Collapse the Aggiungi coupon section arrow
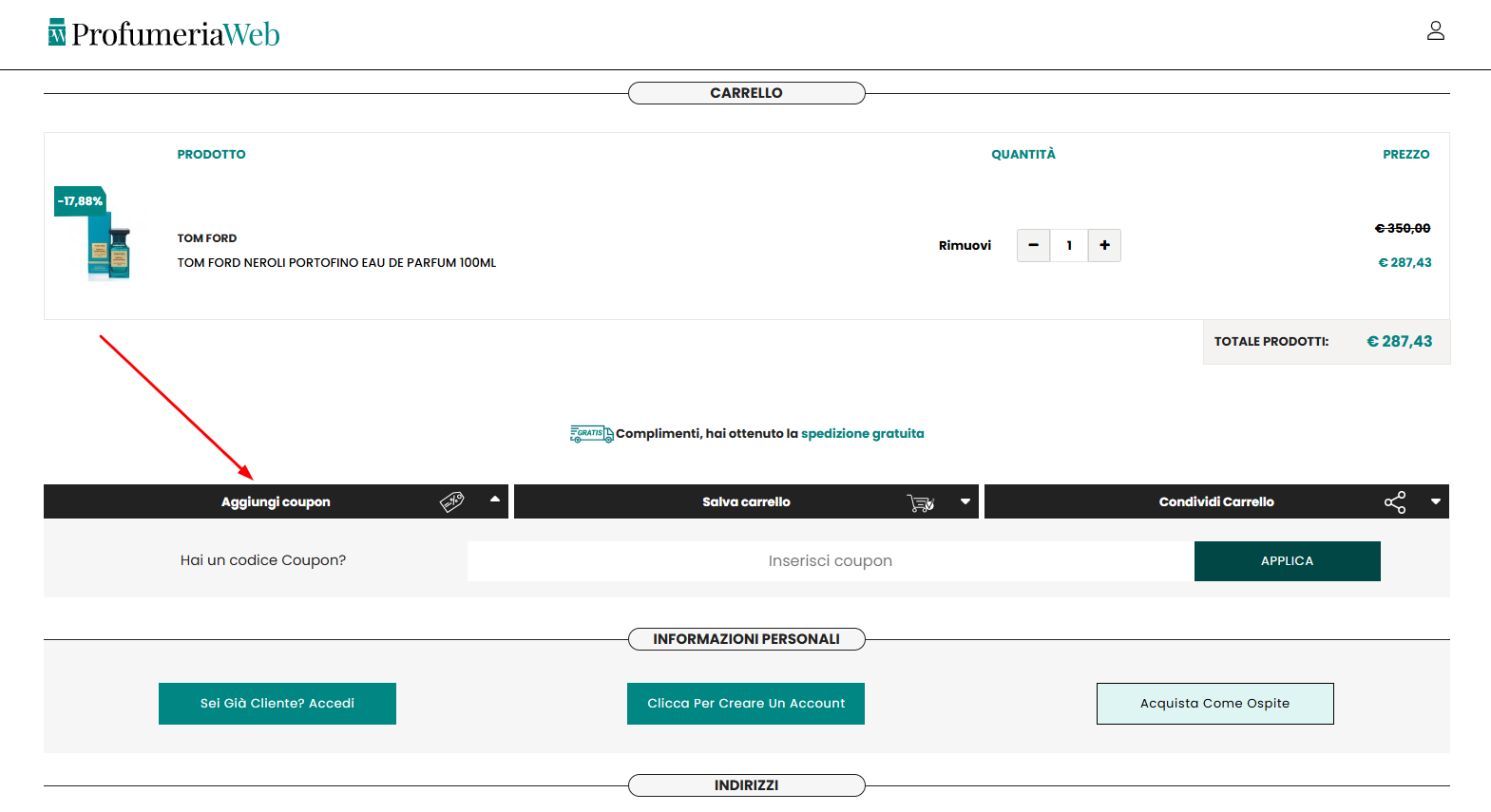 point(494,500)
